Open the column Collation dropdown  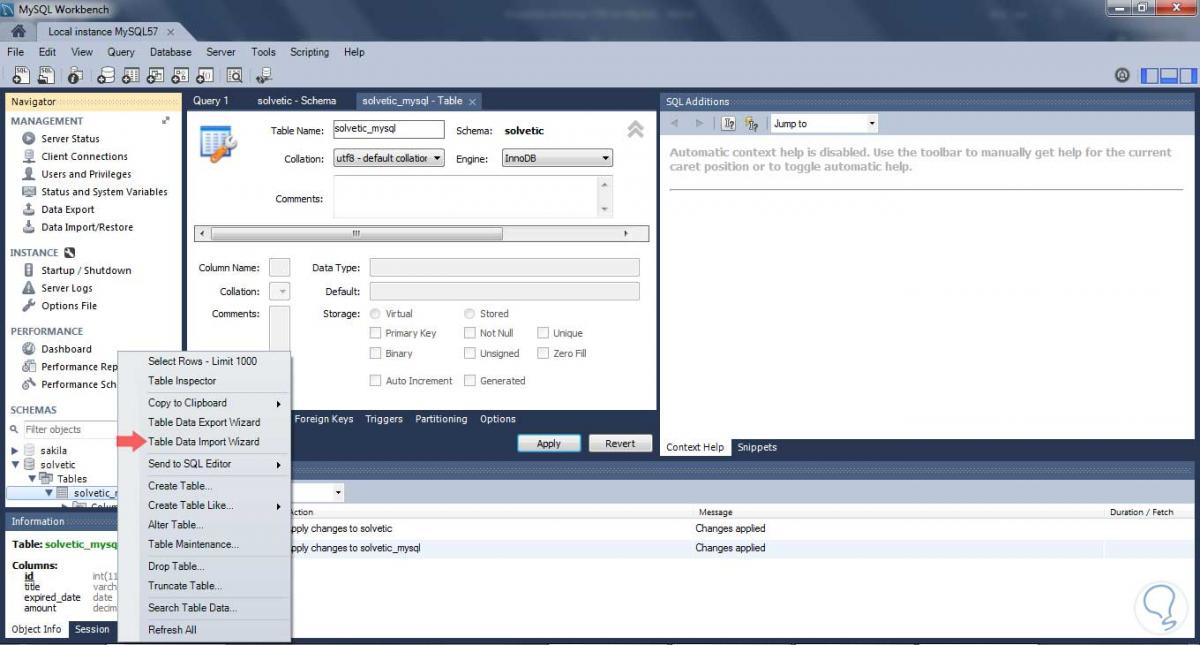pyautogui.click(x=280, y=292)
